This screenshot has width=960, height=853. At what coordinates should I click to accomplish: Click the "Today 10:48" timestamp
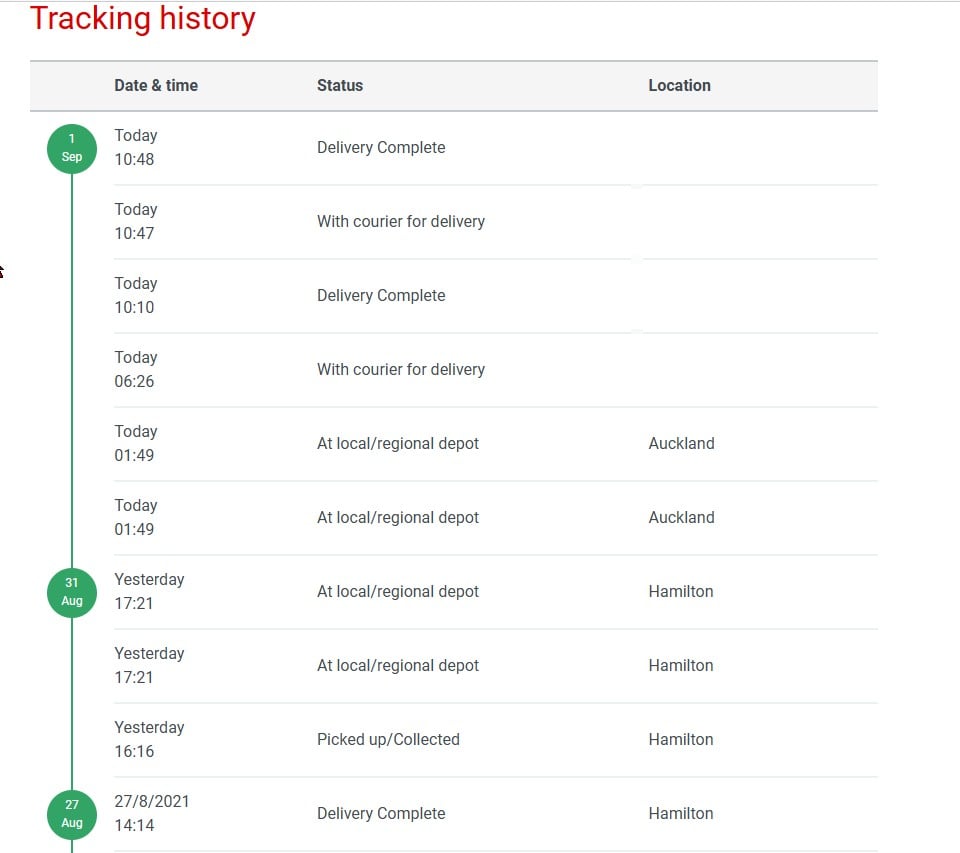[136, 147]
